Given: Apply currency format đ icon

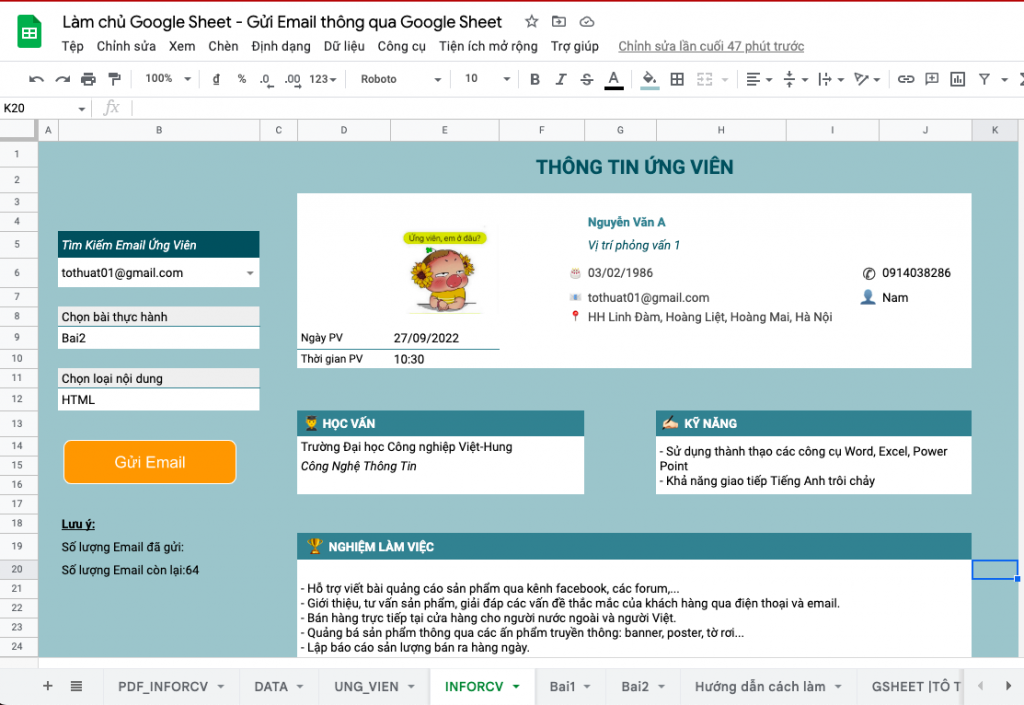Looking at the screenshot, I should point(216,79).
